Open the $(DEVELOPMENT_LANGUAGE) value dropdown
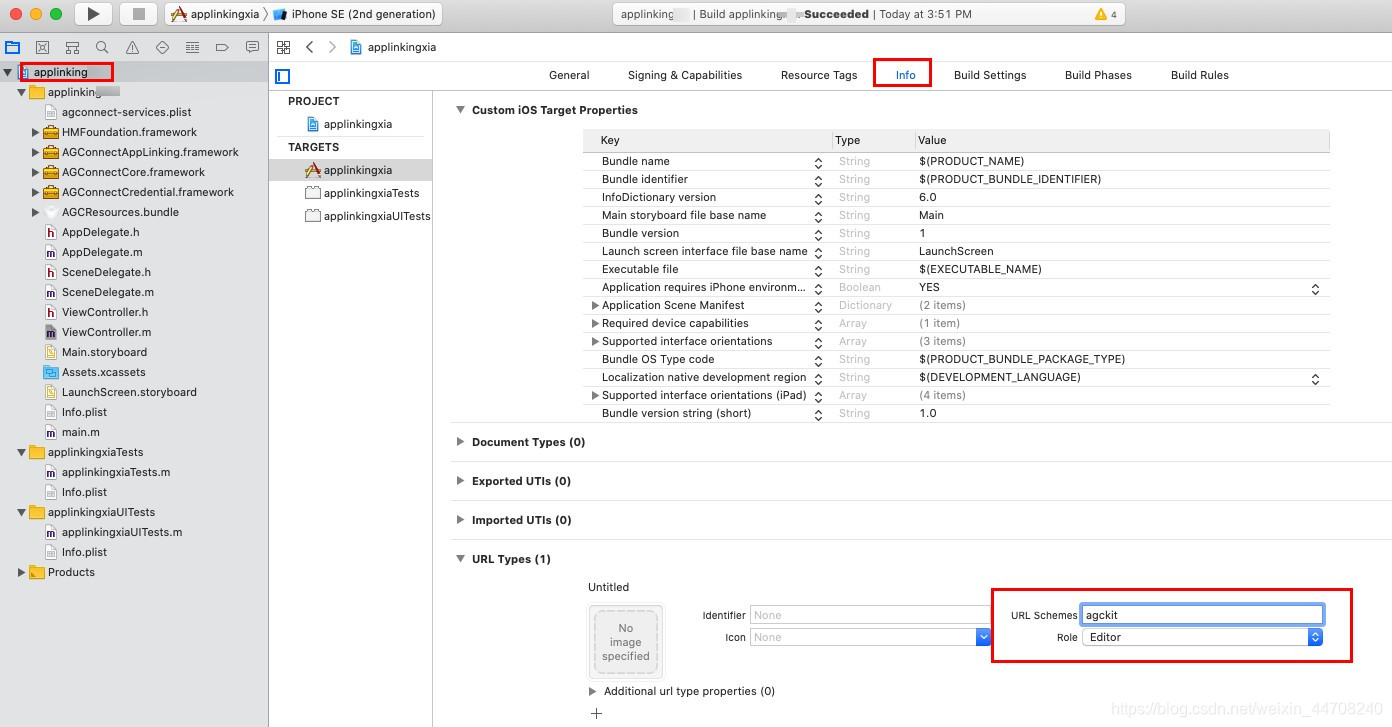Image resolution: width=1392 pixels, height=727 pixels. tap(1315, 378)
